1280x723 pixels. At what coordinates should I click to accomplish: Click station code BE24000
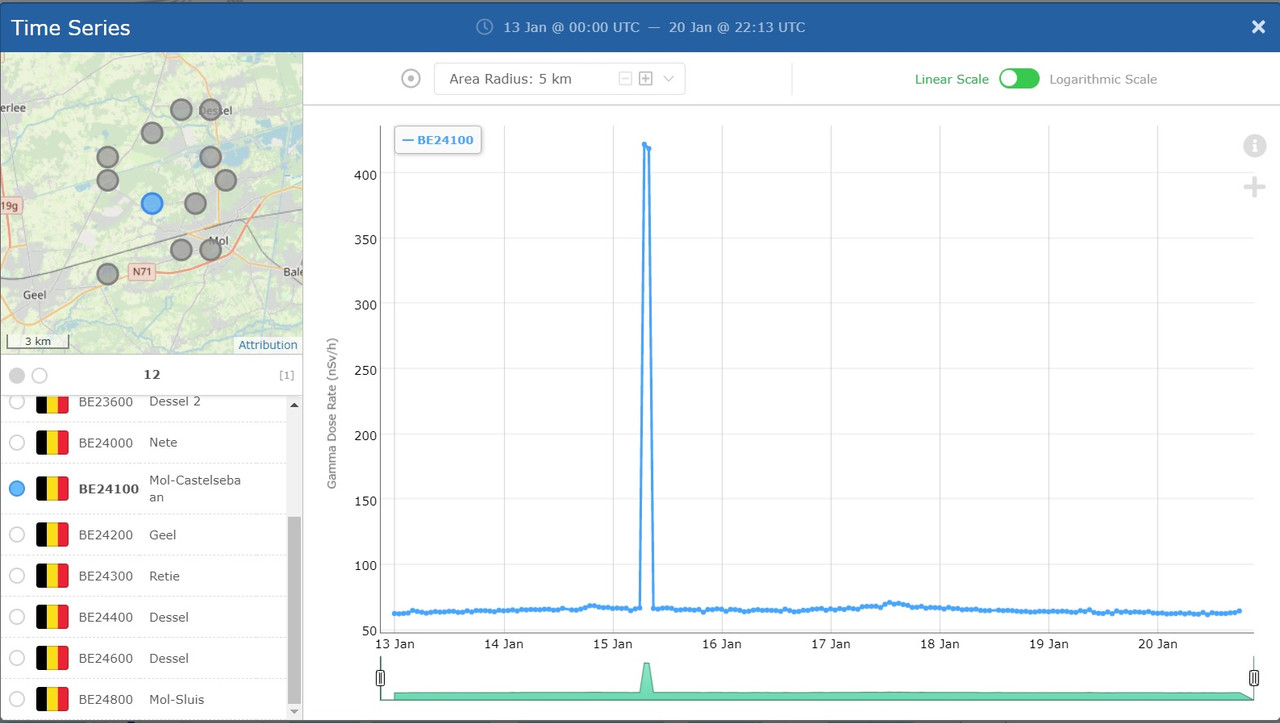[x=106, y=443]
